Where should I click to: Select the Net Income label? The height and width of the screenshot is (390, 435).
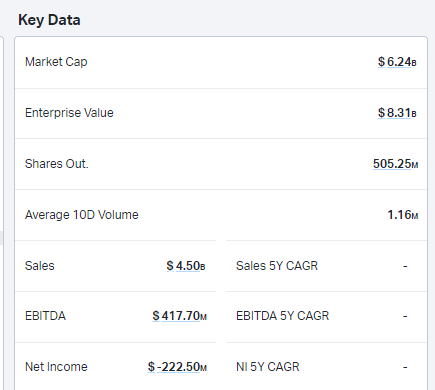pos(56,367)
